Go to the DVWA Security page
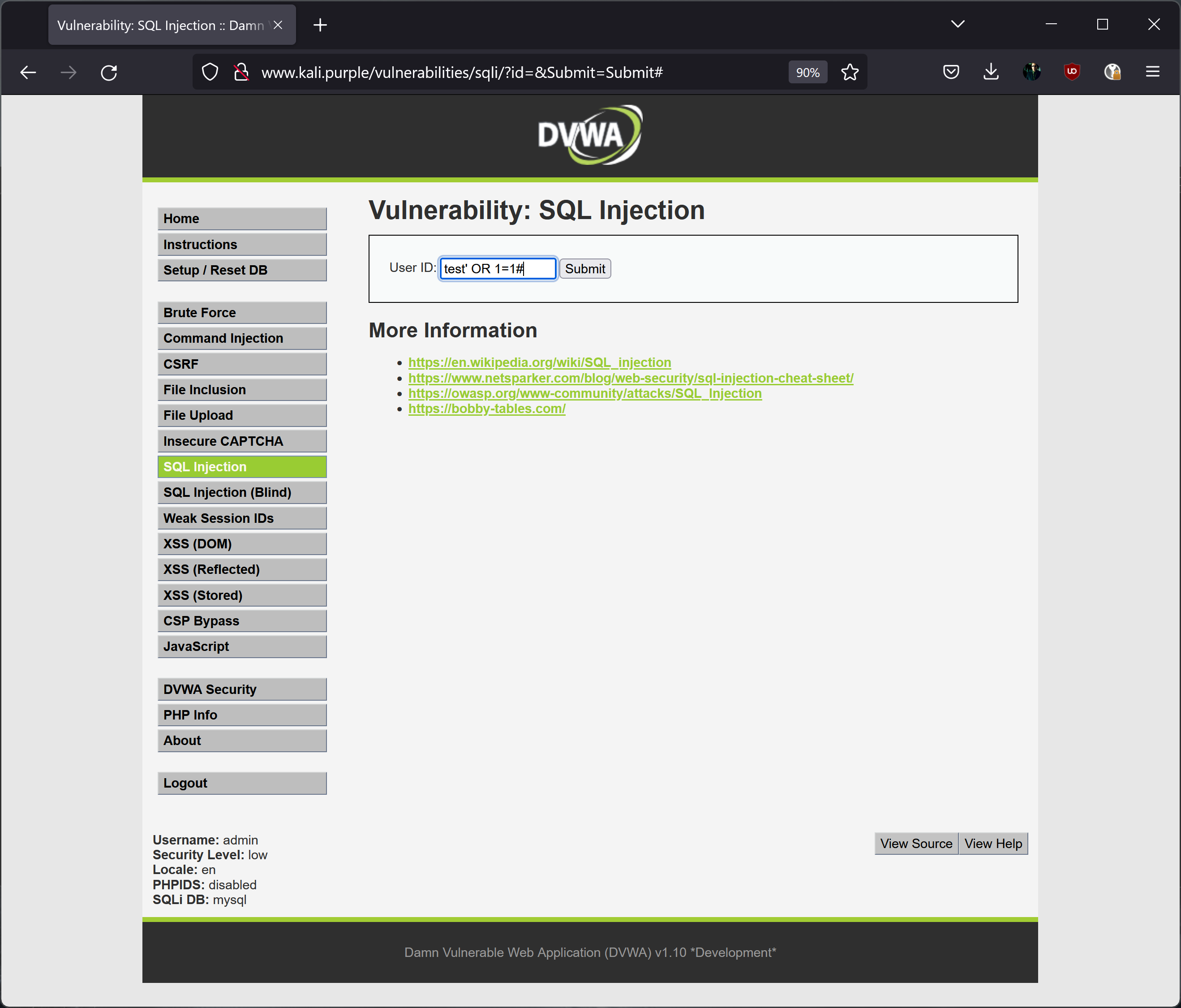The height and width of the screenshot is (1008, 1181). point(242,689)
